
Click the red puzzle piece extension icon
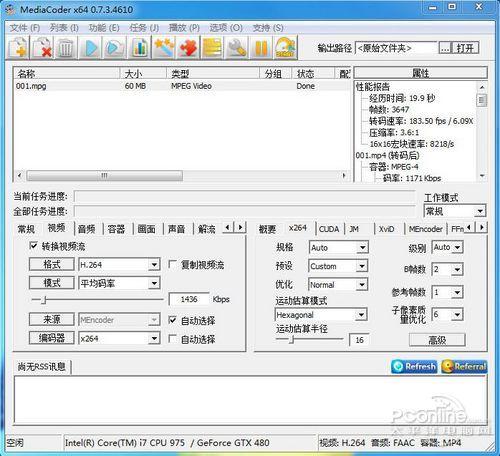point(188,48)
